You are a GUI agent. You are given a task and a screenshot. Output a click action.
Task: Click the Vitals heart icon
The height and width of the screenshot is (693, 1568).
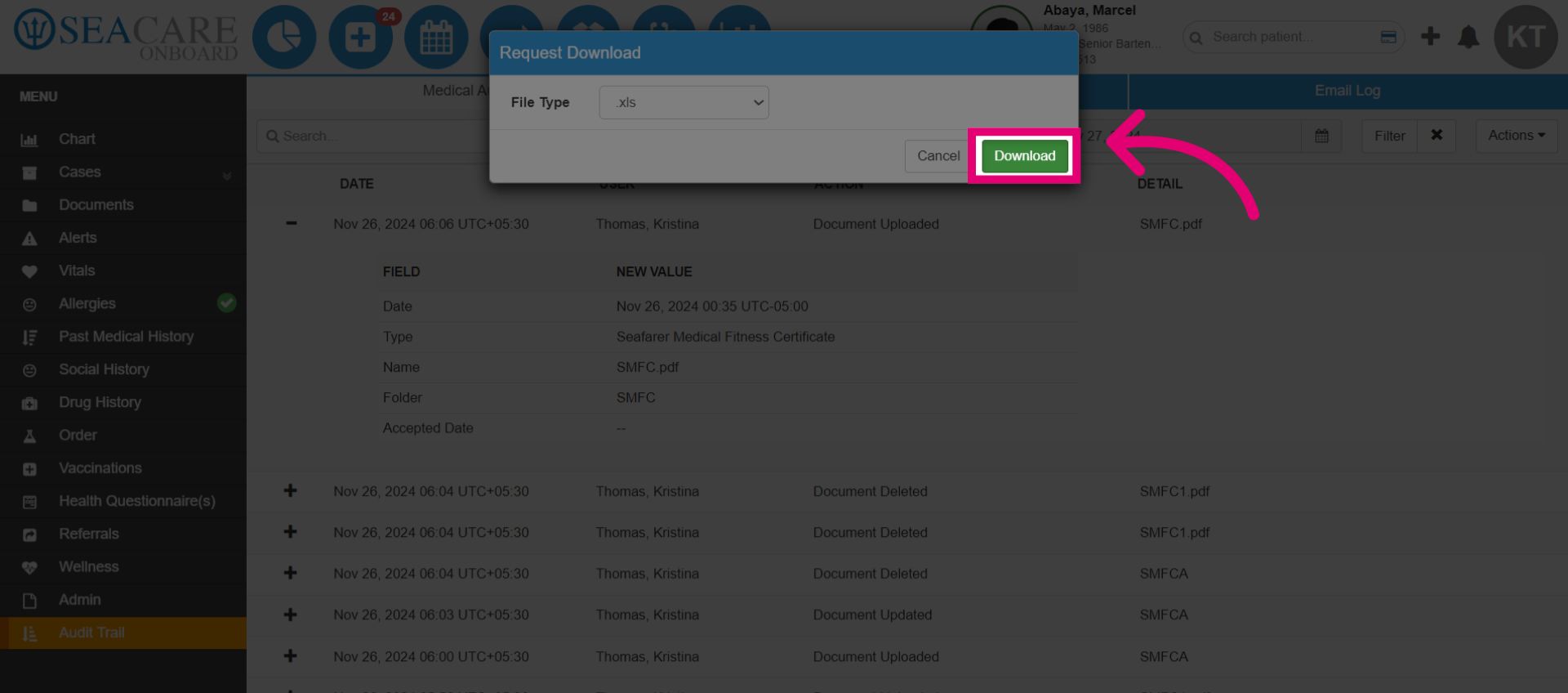click(29, 271)
